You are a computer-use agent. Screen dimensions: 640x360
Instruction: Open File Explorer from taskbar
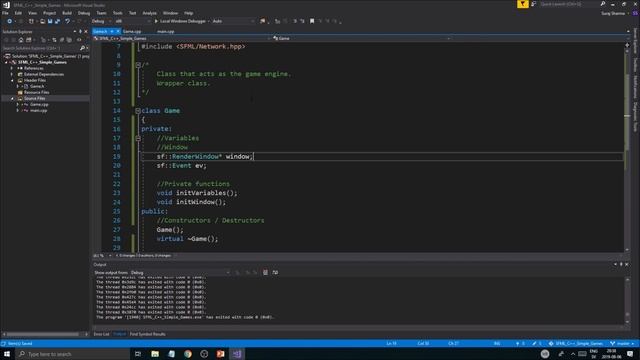click(x=155, y=354)
